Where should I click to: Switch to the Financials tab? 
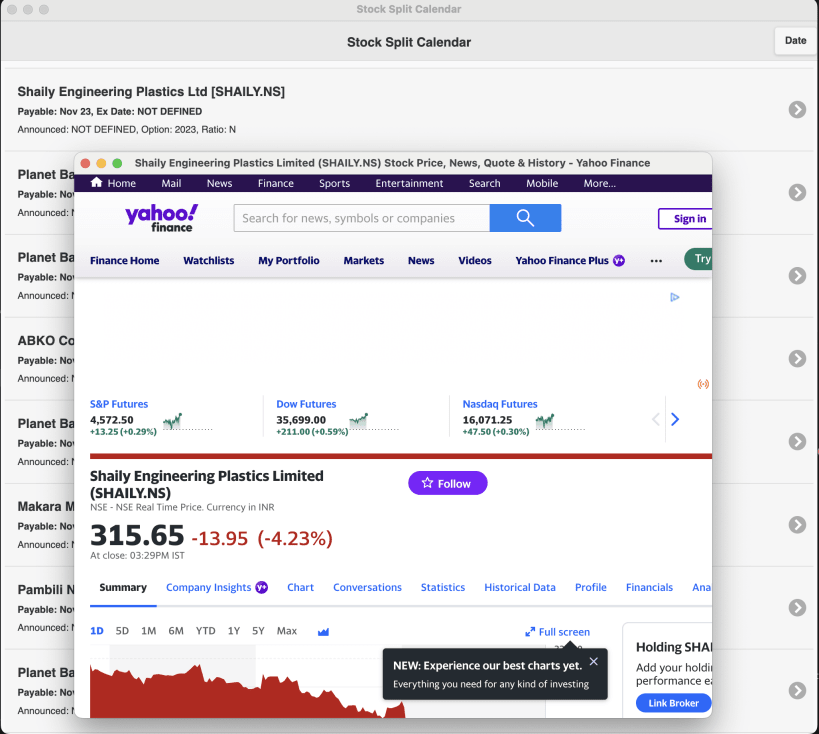click(x=649, y=588)
